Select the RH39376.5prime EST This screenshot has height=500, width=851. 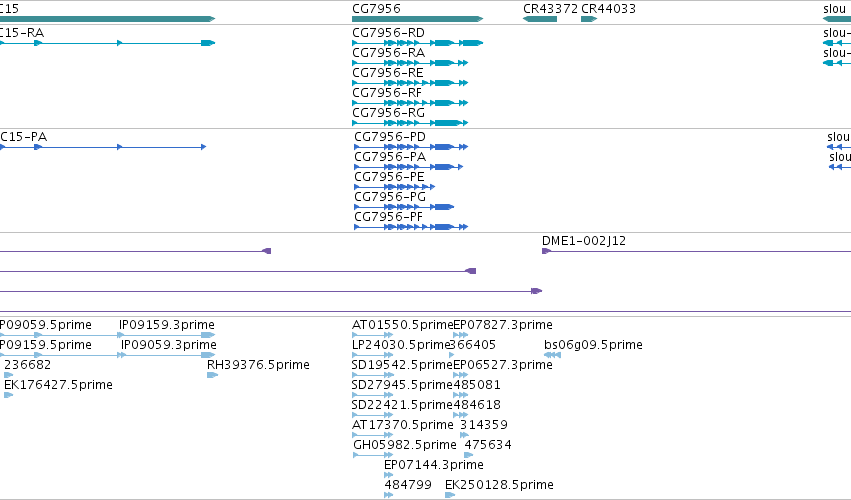point(213,375)
